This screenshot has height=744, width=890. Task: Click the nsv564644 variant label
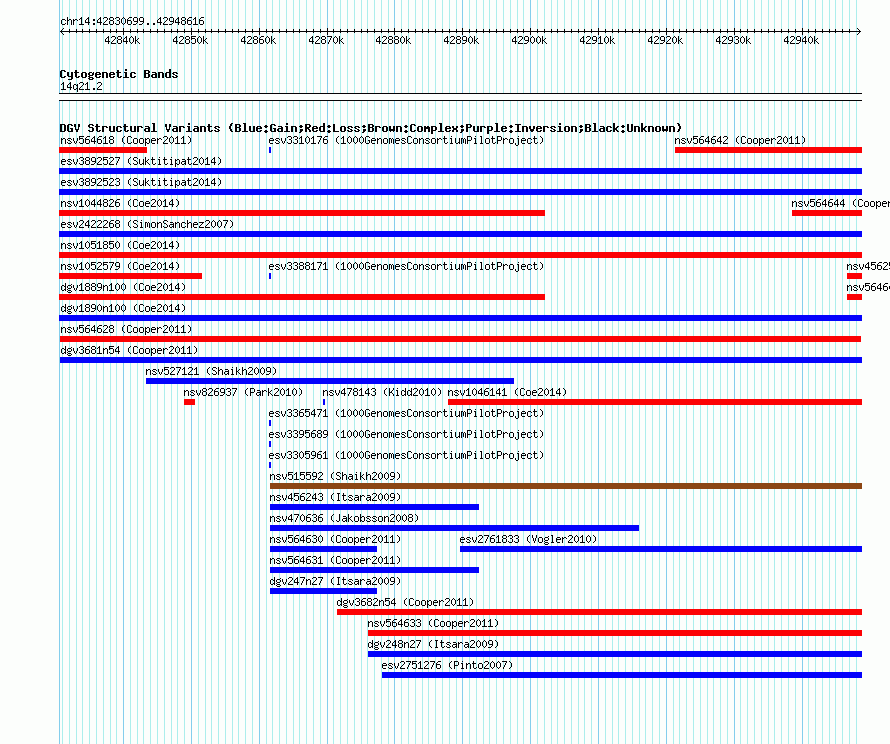pos(840,203)
